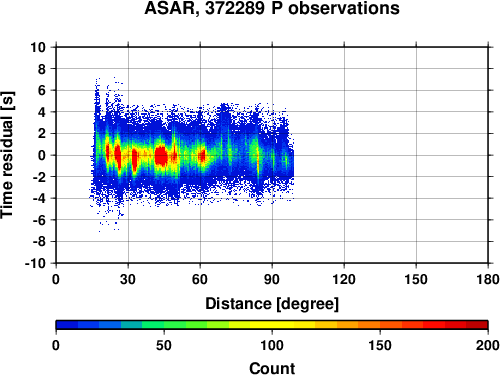Click the large red density blob near 45 degrees
The height and width of the screenshot is (375, 500).
(x=161, y=156)
